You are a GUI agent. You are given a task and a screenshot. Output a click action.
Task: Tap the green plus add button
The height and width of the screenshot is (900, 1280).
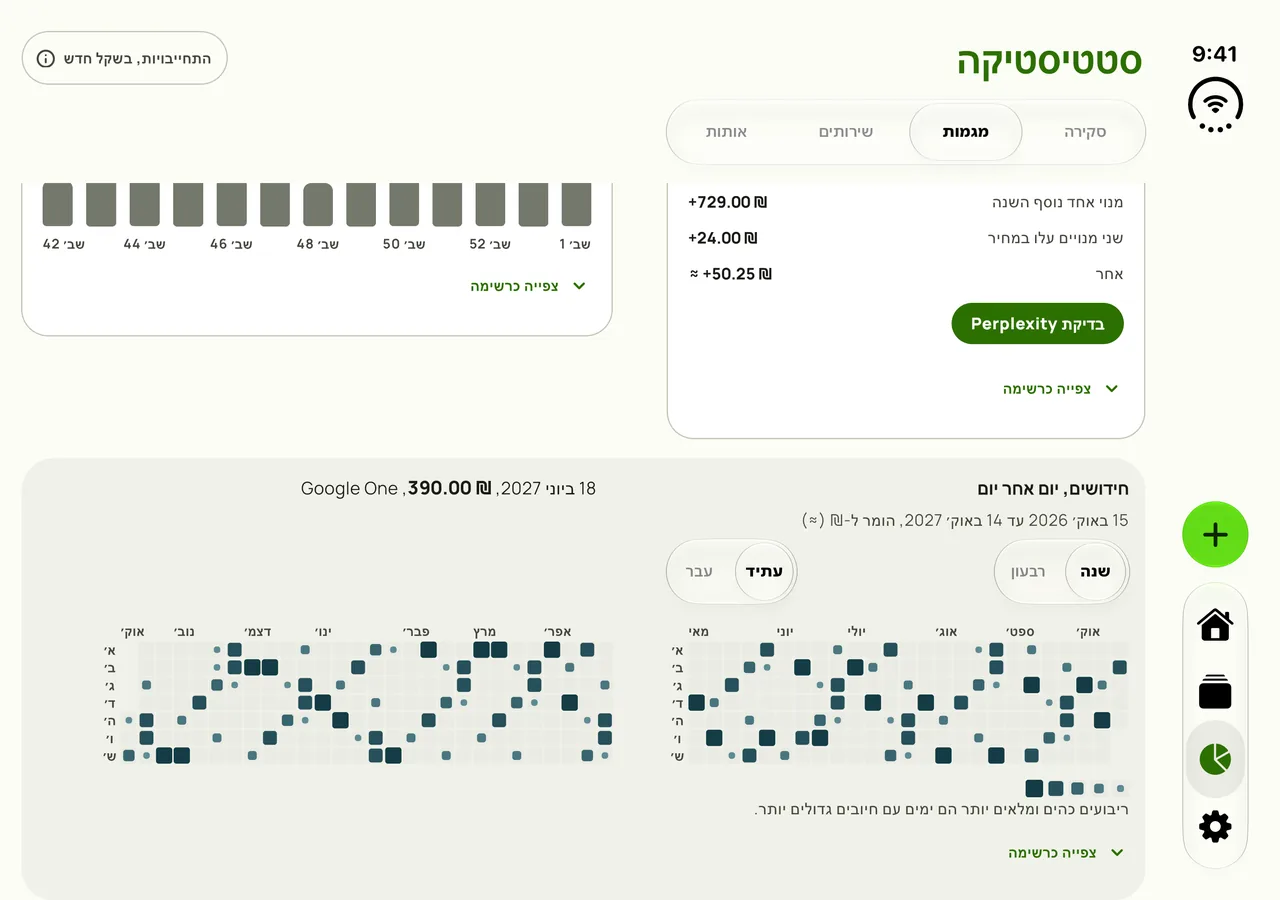(1215, 535)
